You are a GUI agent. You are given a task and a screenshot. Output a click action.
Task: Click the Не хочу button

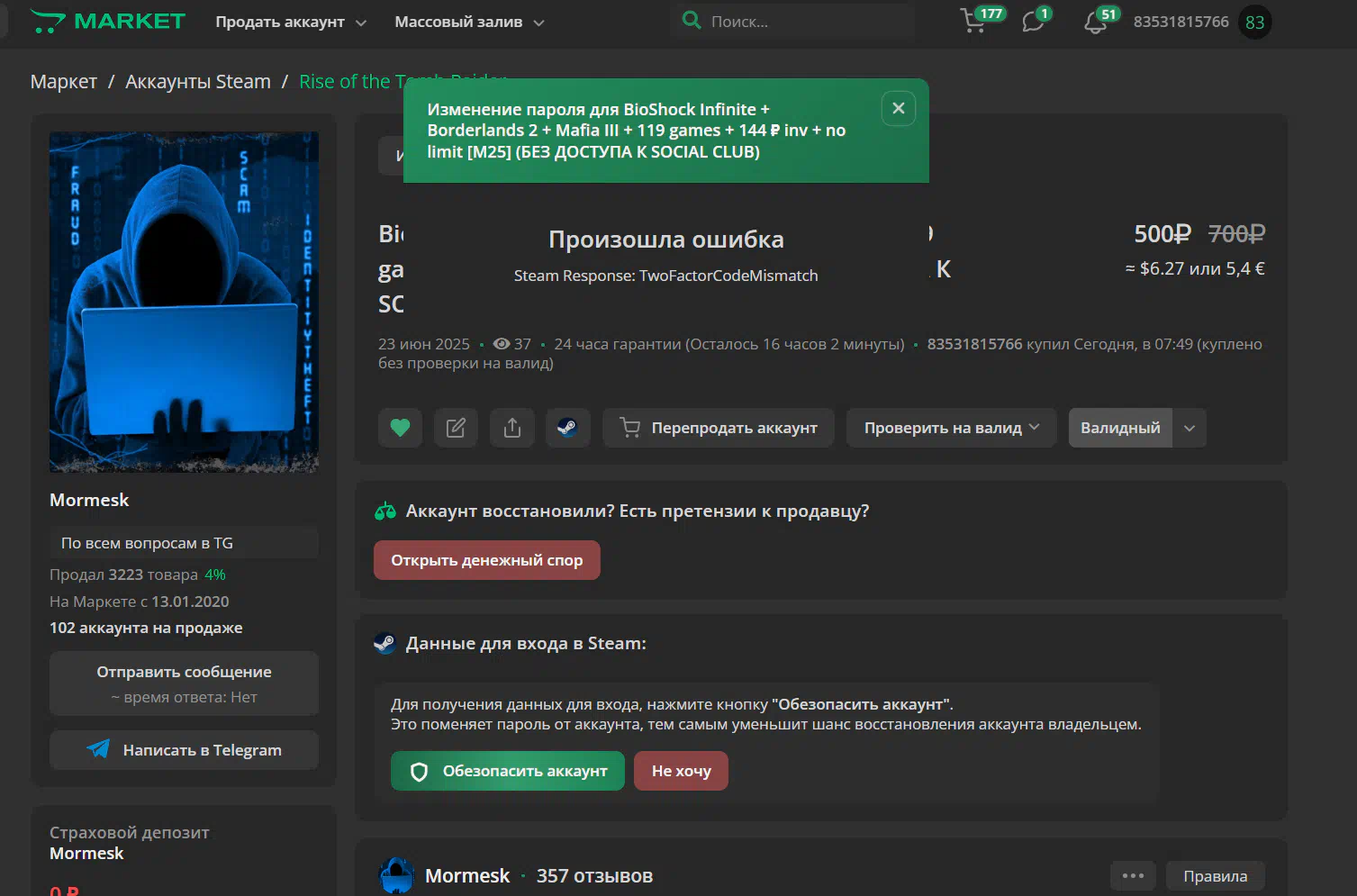[x=682, y=771]
